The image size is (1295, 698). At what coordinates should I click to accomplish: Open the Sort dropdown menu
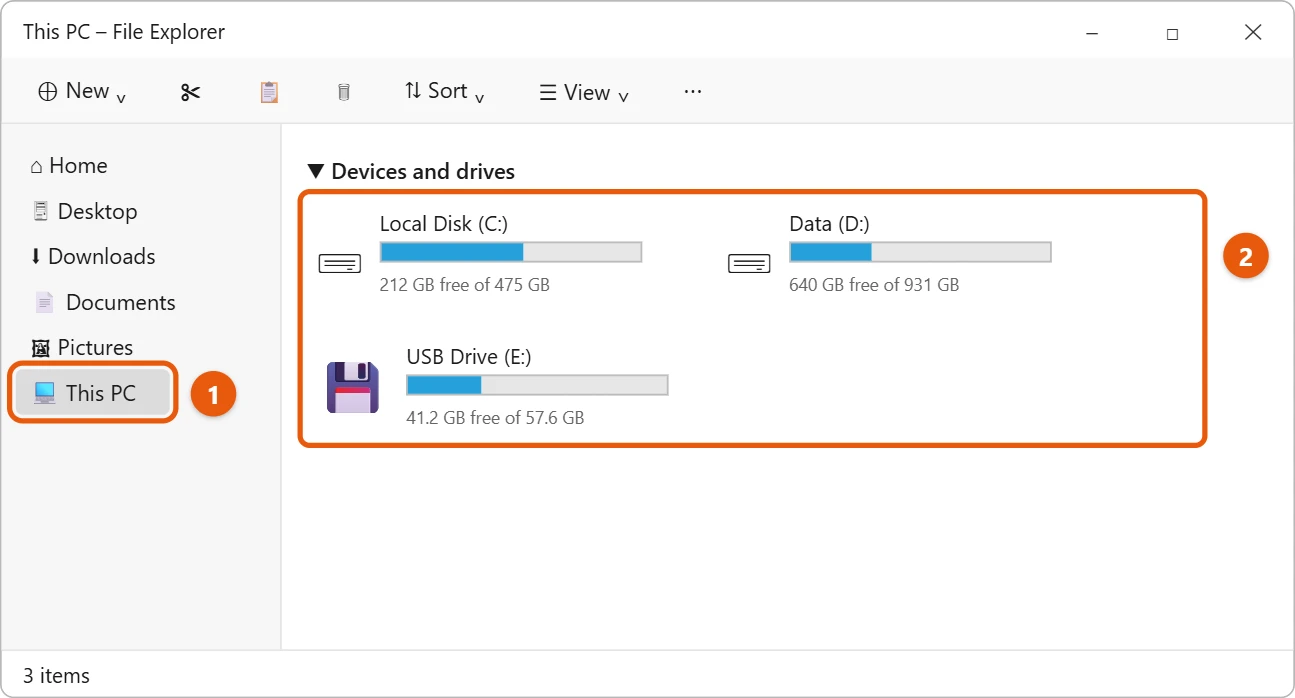click(x=445, y=92)
